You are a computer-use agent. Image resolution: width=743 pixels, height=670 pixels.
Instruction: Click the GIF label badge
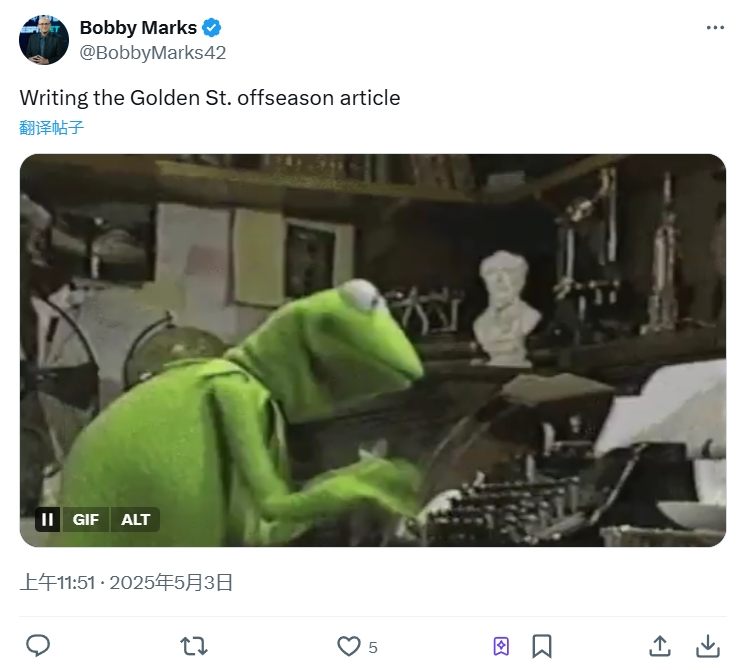pos(86,519)
